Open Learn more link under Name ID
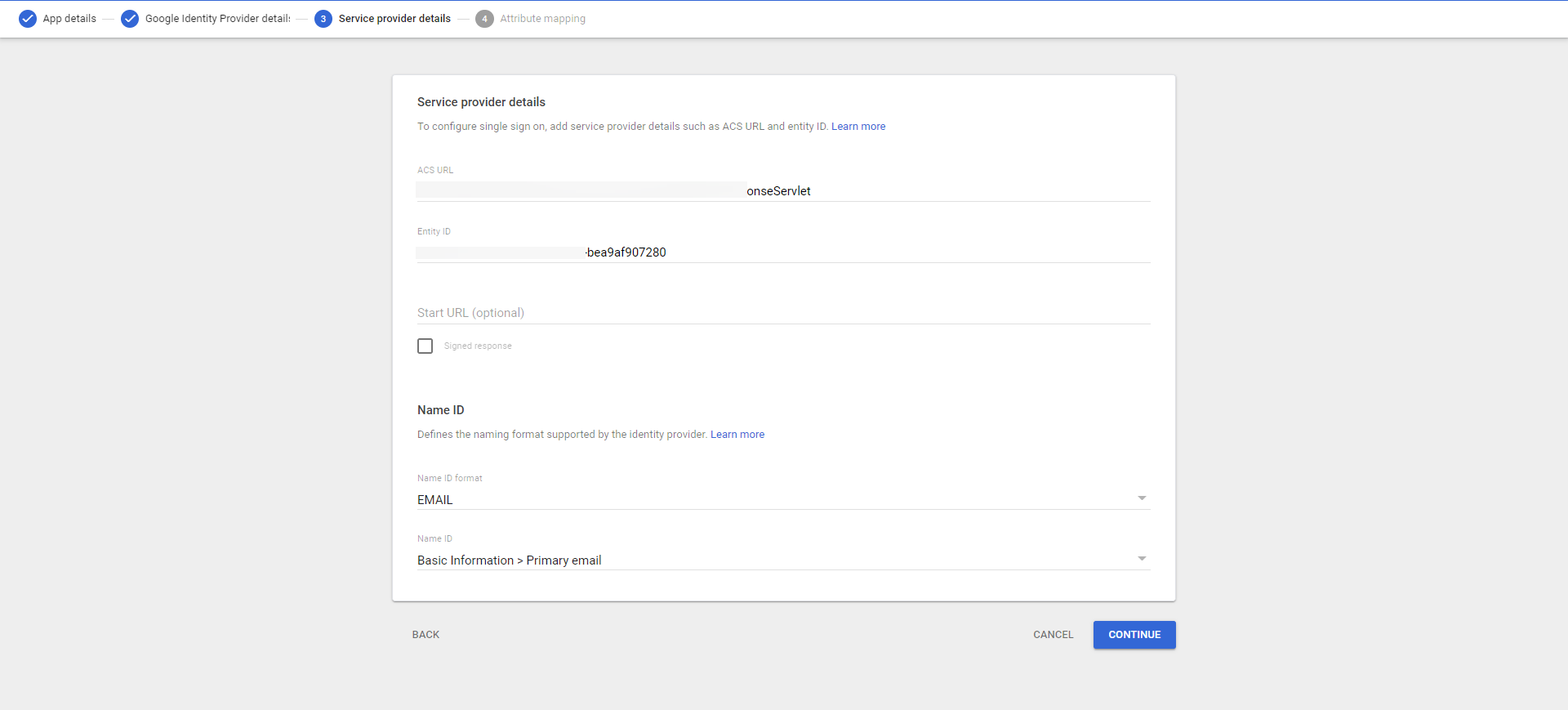Viewport: 1568px width, 710px height. pyautogui.click(x=737, y=435)
